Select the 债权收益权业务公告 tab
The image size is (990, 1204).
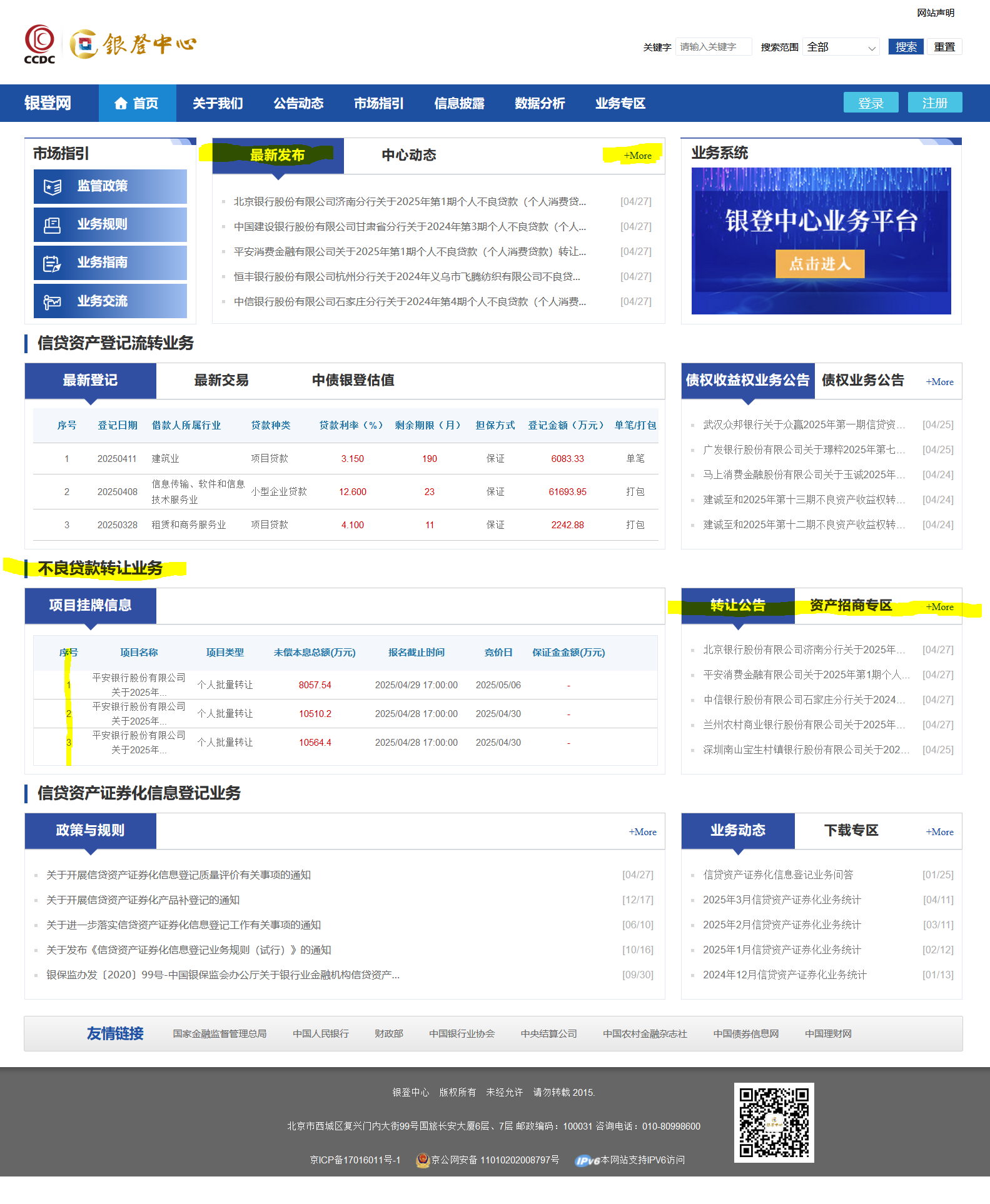tap(748, 380)
